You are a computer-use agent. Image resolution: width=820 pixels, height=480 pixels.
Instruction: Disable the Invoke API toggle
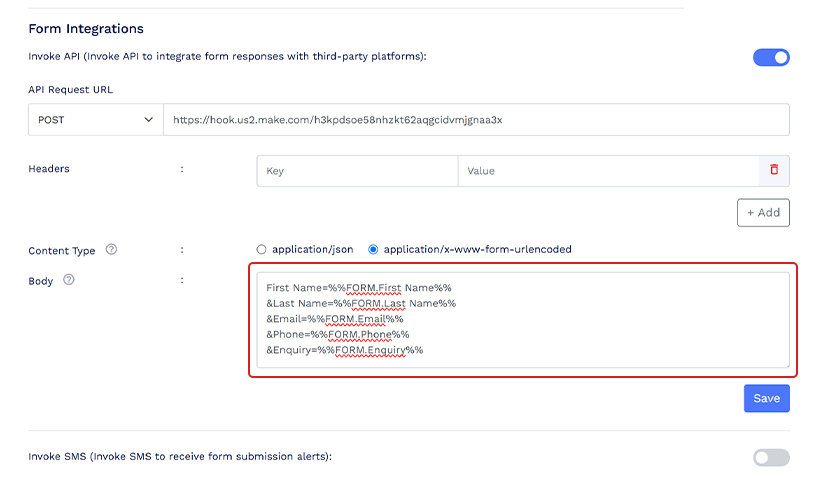770,57
